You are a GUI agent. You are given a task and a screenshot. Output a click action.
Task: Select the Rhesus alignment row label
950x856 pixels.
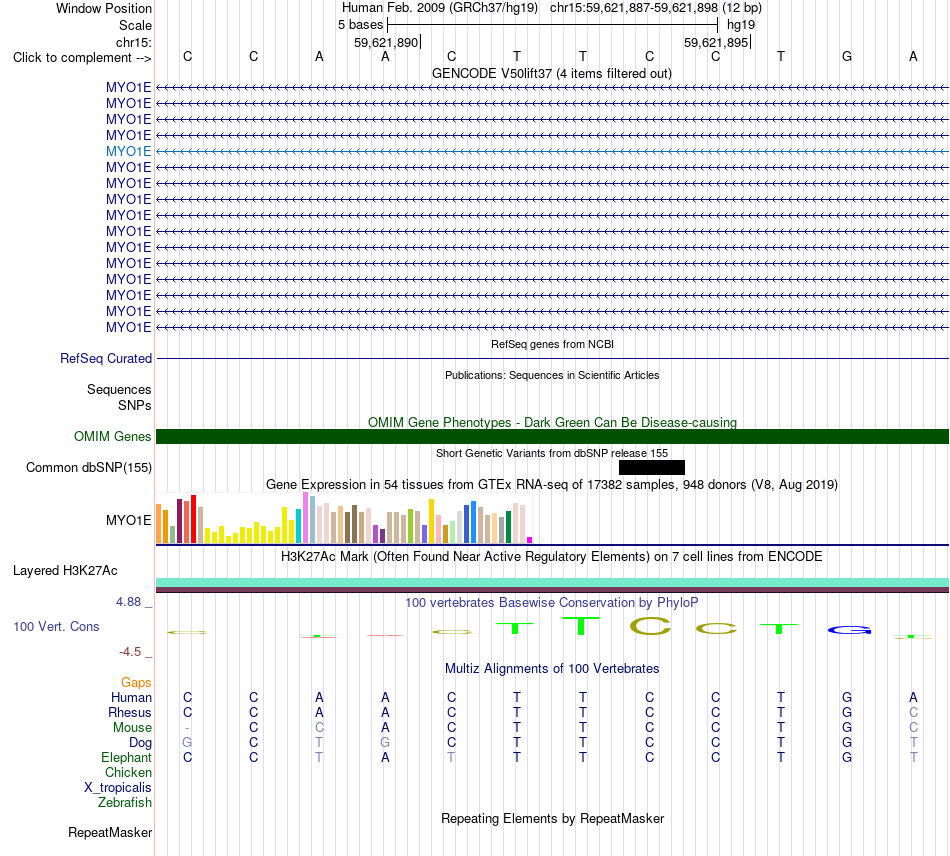pyautogui.click(x=130, y=712)
